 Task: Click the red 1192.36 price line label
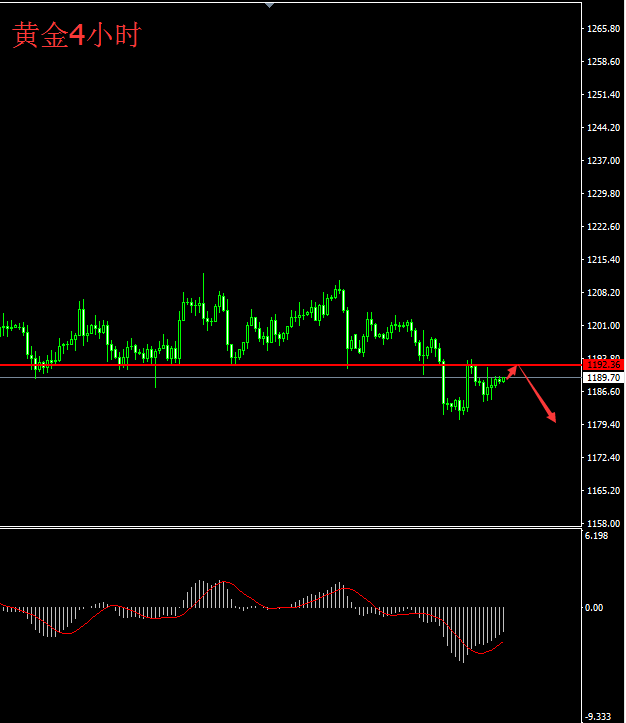click(603, 365)
